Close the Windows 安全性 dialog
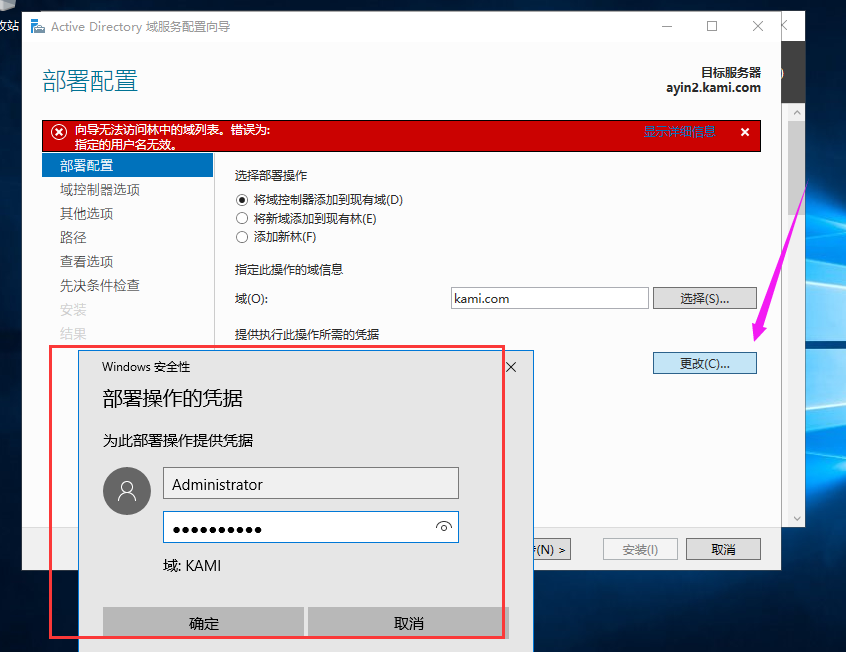Viewport: 846px width, 652px height. click(x=511, y=367)
